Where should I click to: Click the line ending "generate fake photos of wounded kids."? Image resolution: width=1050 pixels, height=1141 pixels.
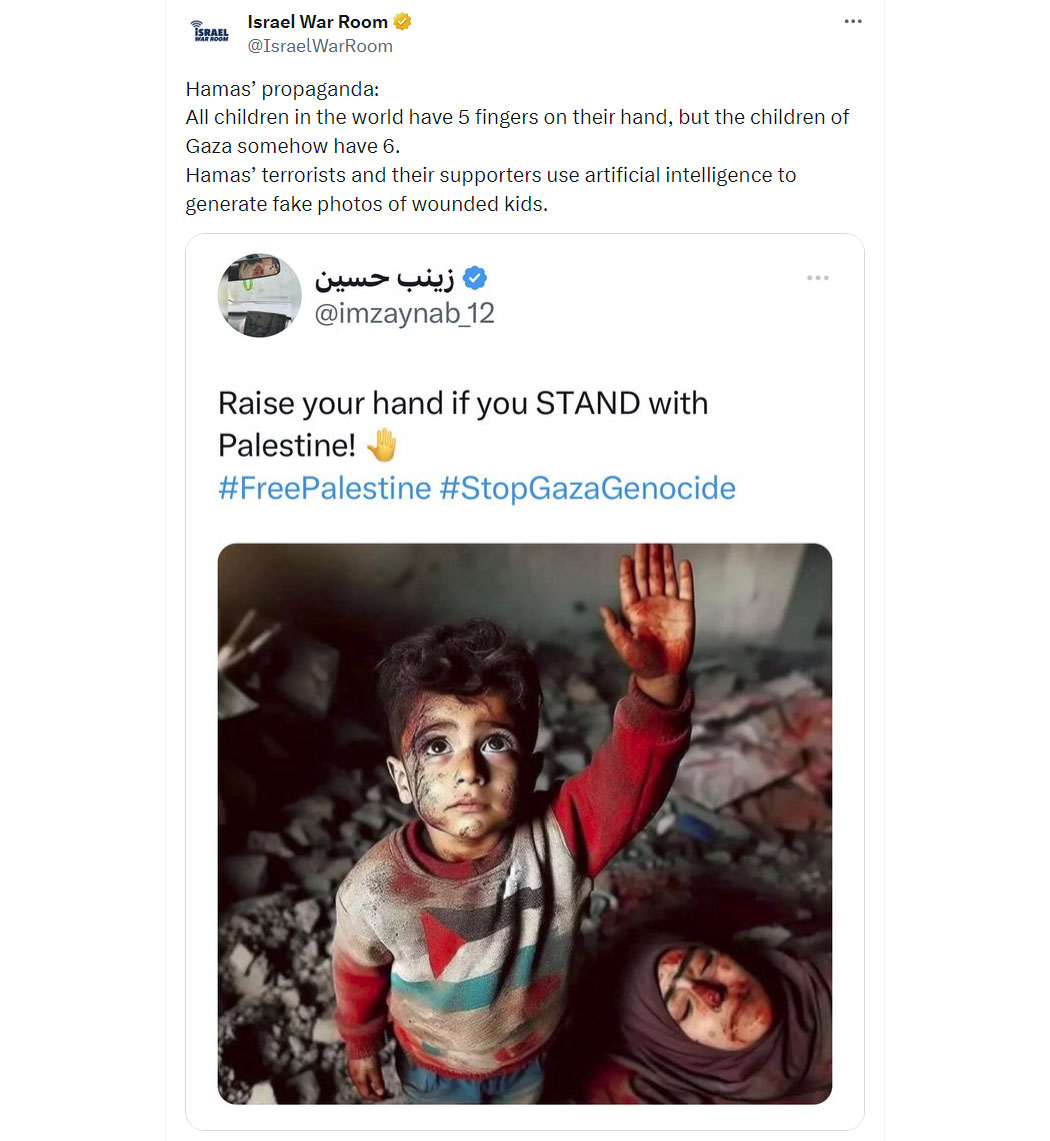[x=367, y=204]
